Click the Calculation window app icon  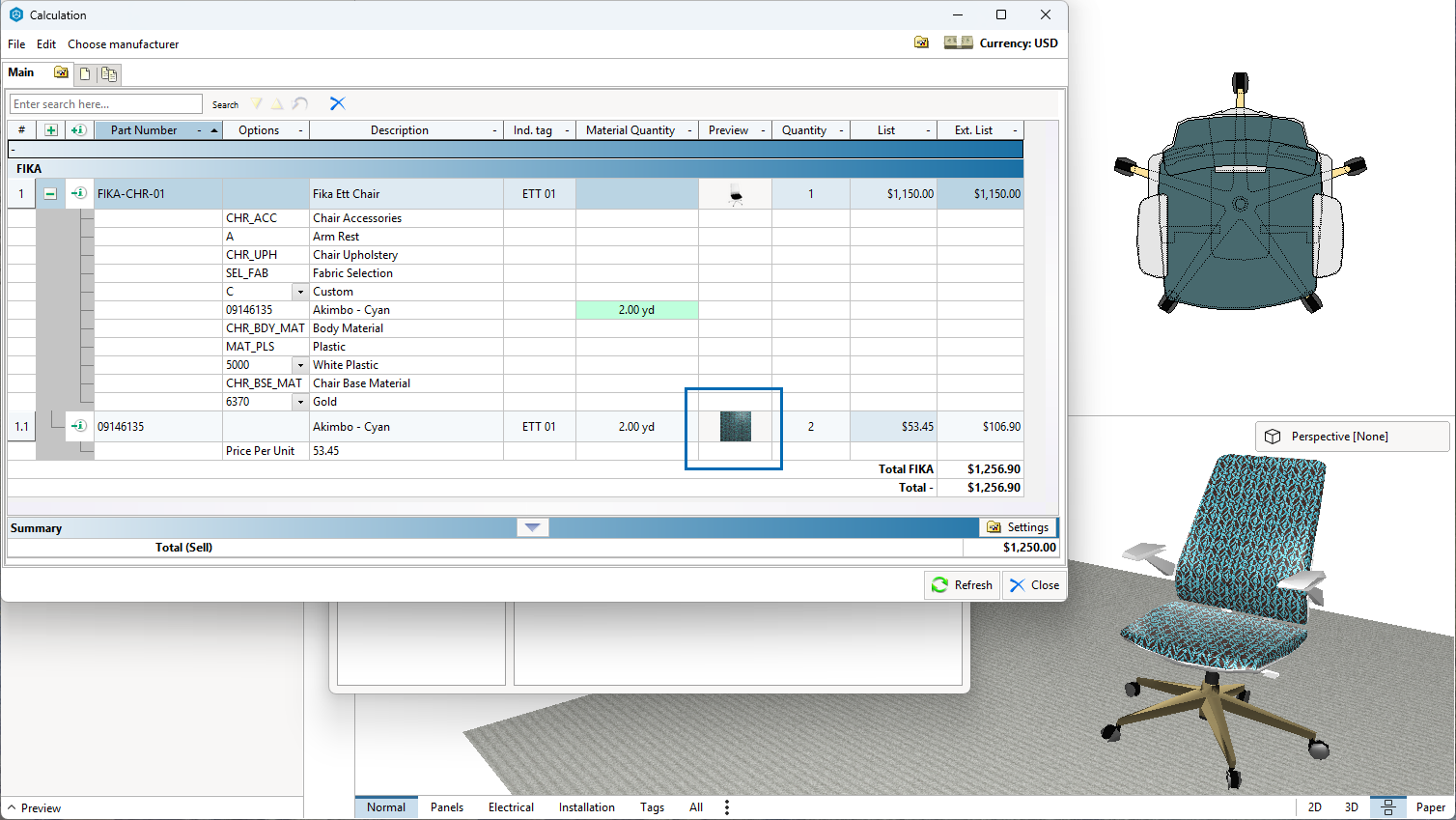[15, 14]
